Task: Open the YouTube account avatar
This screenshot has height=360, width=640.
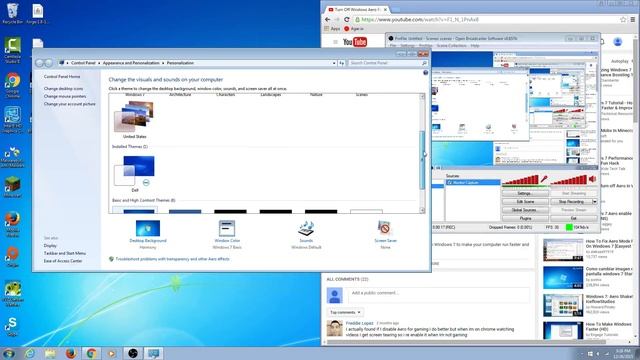Action: (618, 41)
